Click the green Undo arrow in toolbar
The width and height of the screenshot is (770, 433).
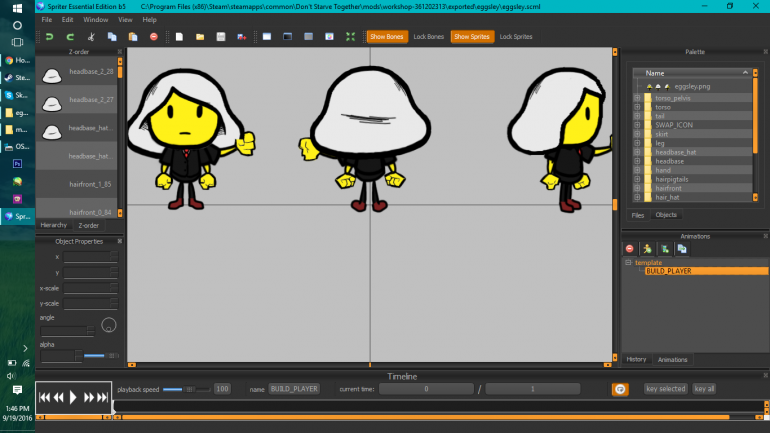pyautogui.click(x=49, y=37)
